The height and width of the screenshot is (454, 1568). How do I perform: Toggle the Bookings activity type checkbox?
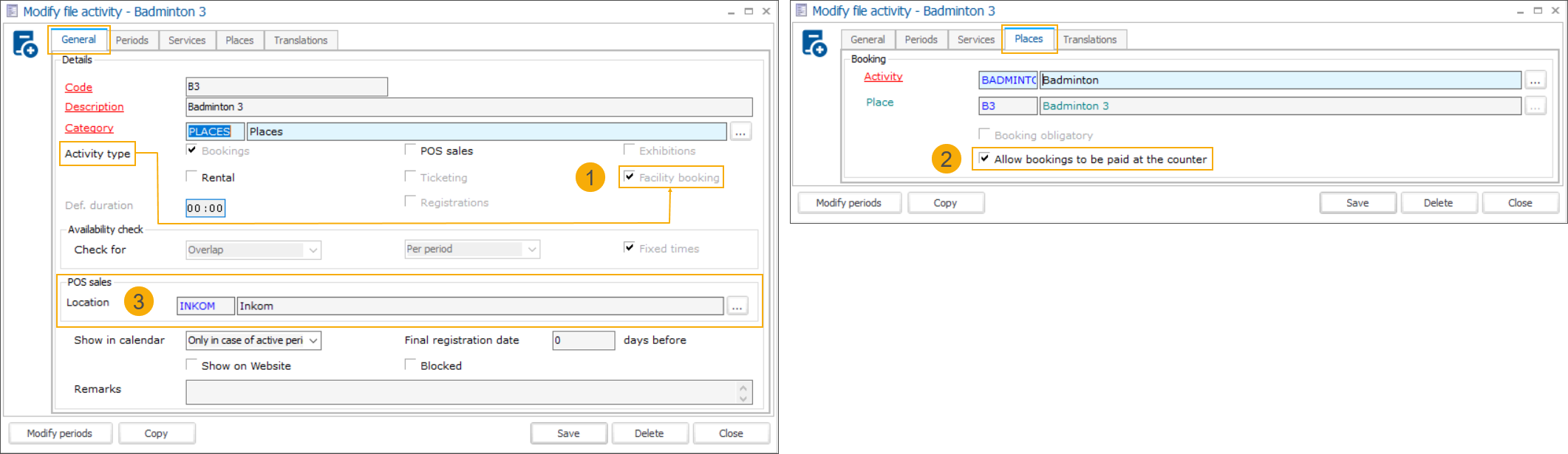coord(191,150)
